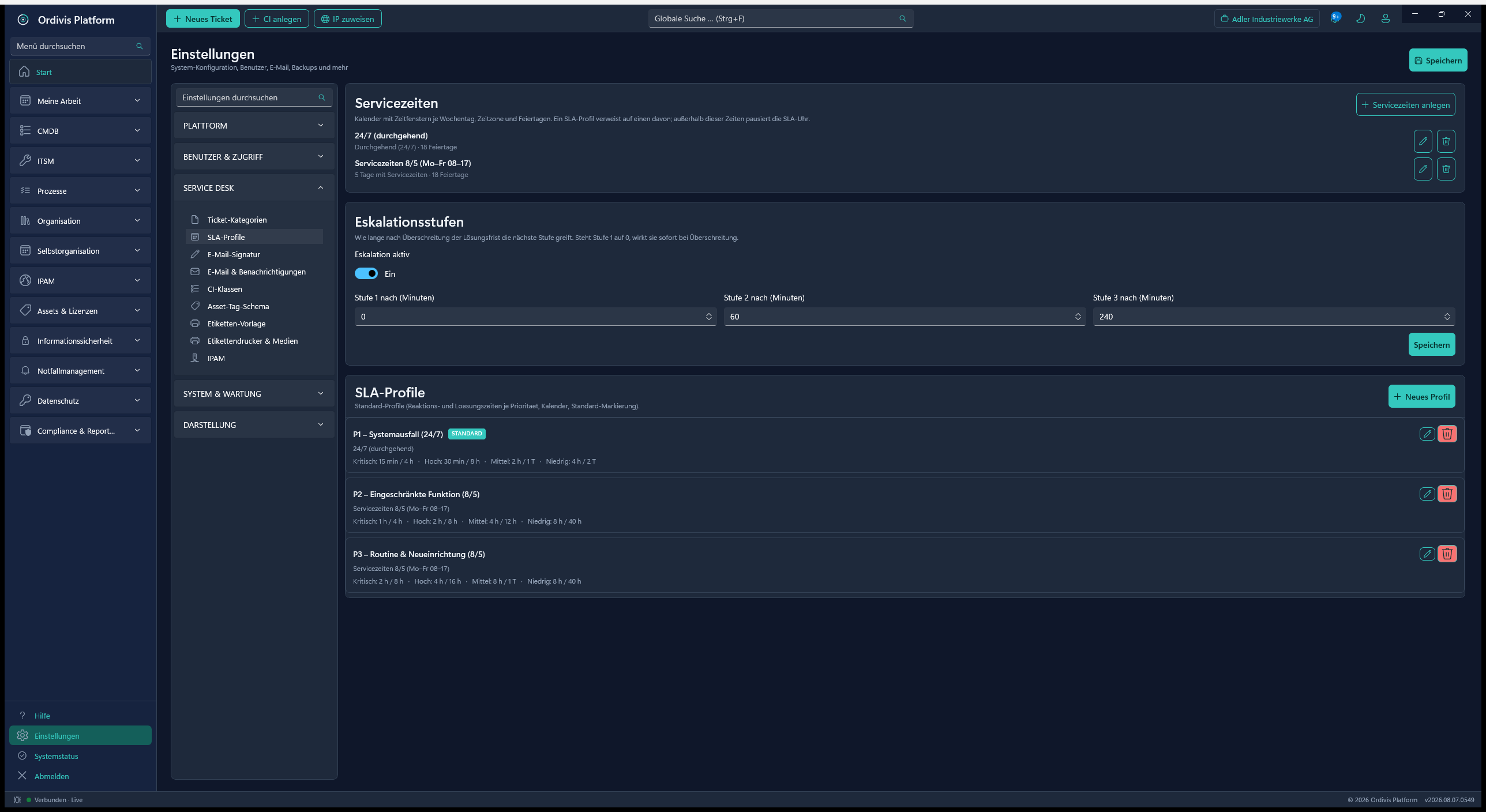Edit the P1 – Systemausfall (24/7) profile
The height and width of the screenshot is (812, 1486).
point(1427,434)
